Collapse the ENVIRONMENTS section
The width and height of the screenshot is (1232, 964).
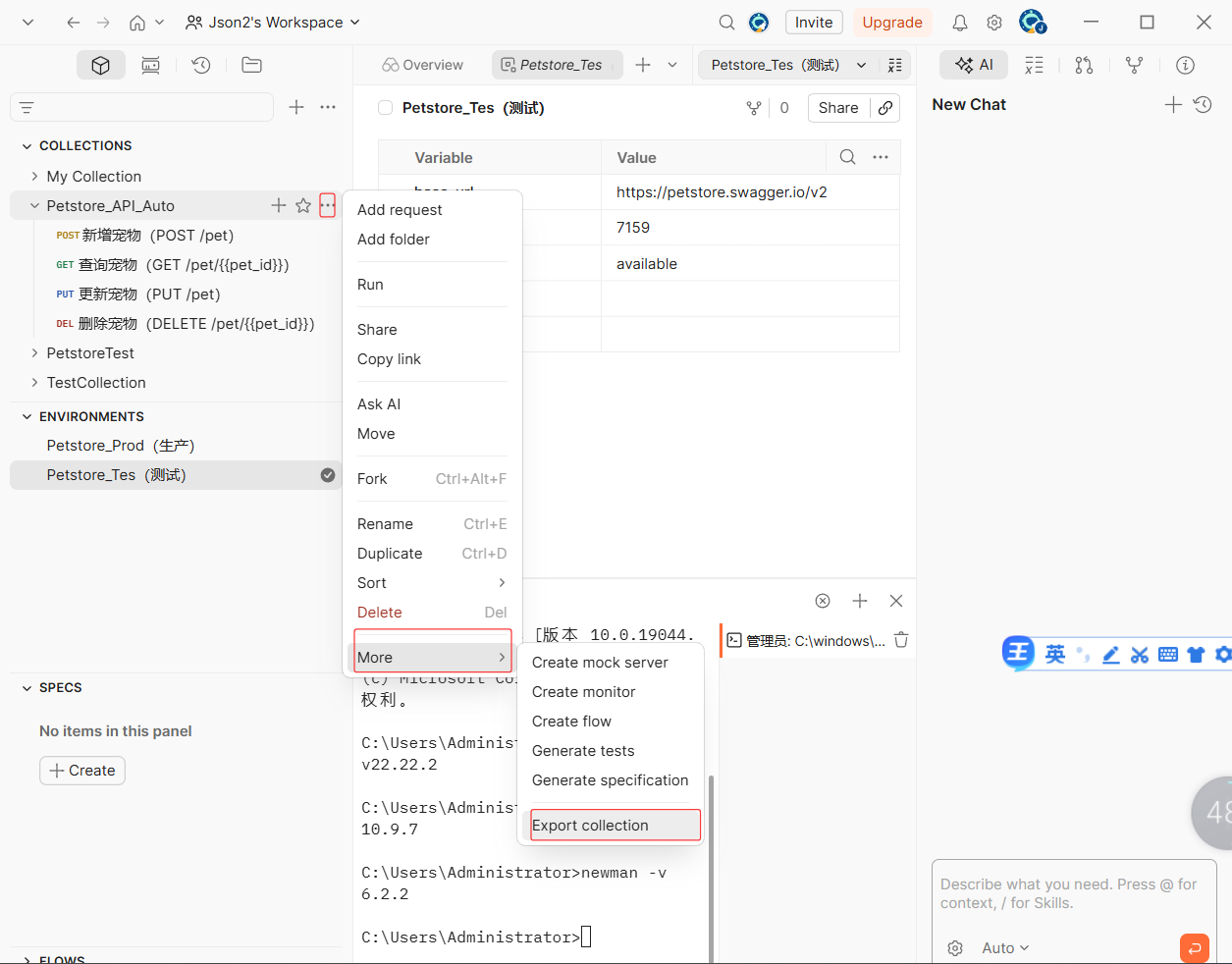[x=27, y=417]
